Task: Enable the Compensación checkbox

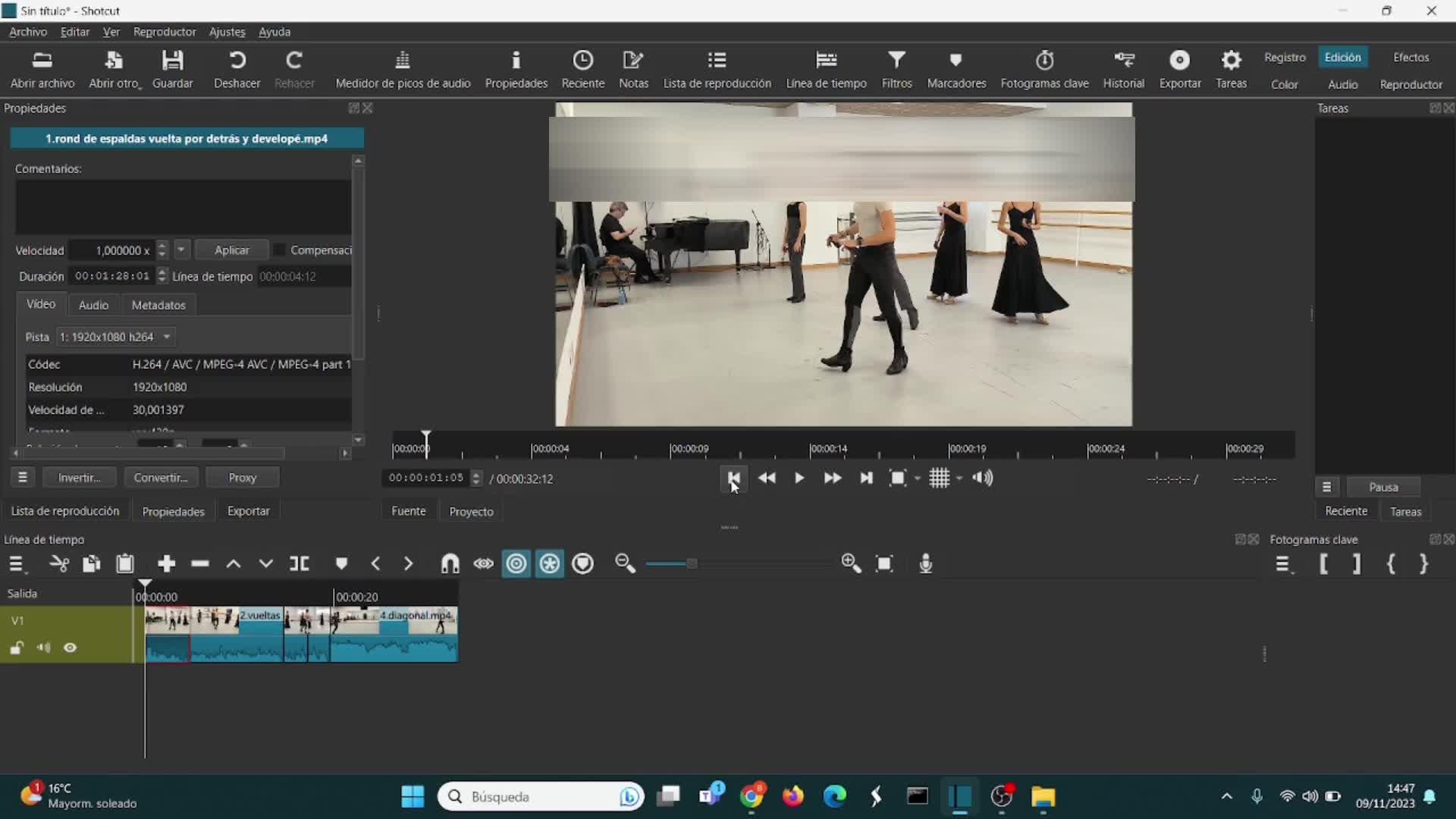Action: coord(279,250)
